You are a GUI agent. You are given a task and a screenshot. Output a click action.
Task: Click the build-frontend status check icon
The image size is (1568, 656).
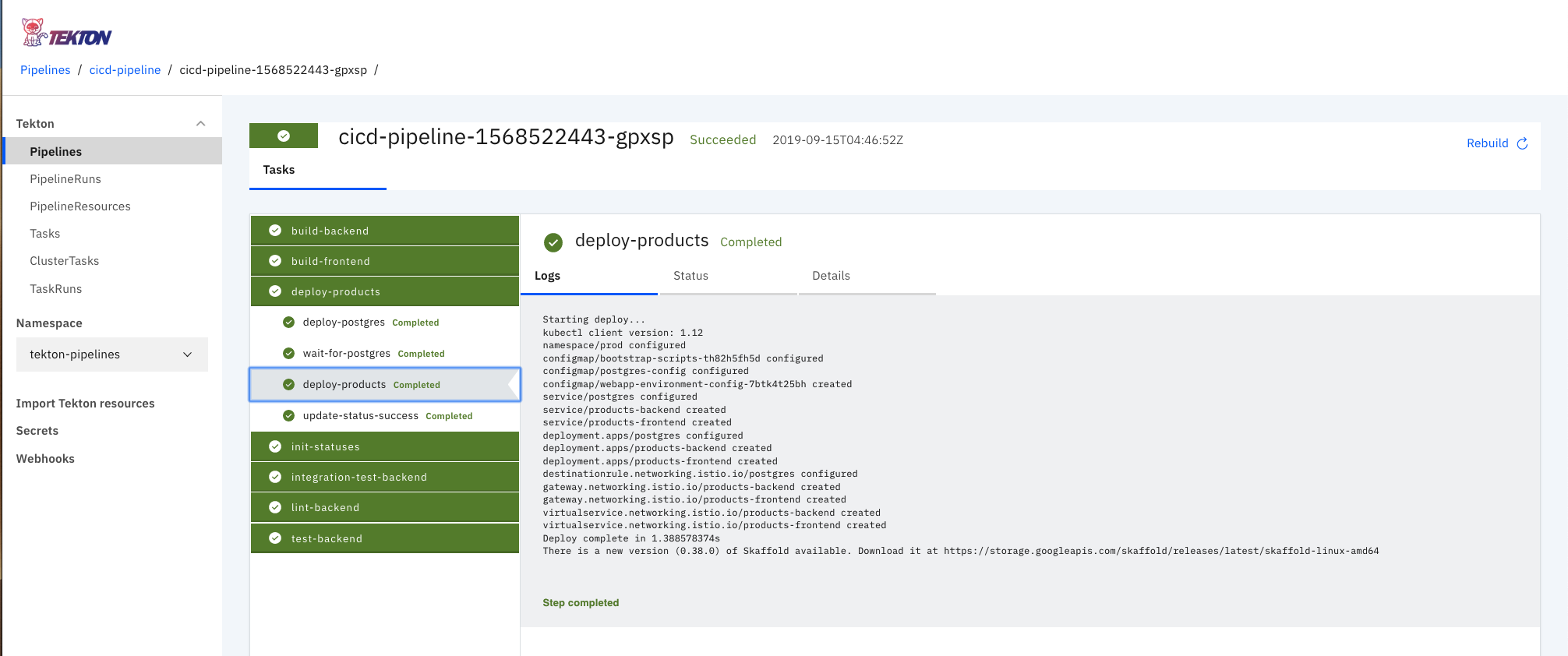coord(275,261)
